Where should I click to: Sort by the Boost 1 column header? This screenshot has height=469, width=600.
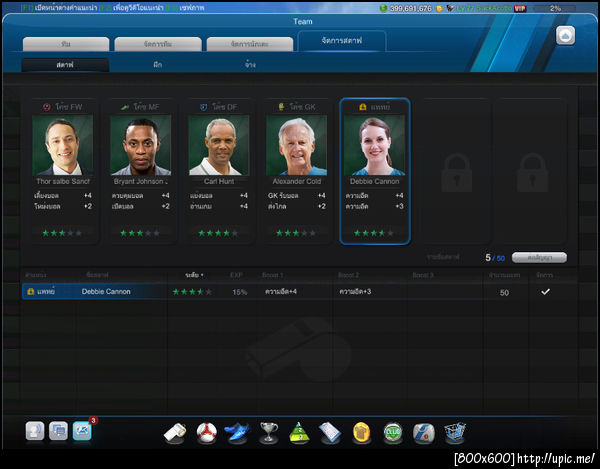pos(272,275)
